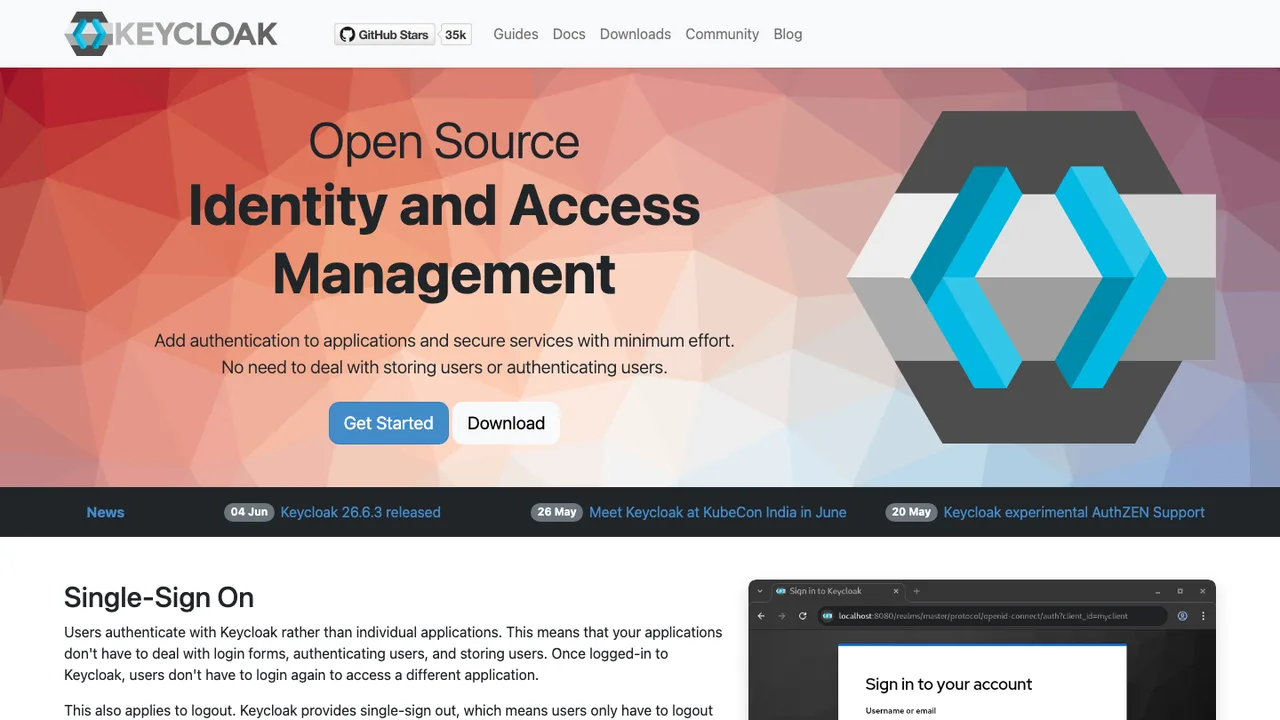Click the paragraph starting 'This also applies to logout'
This screenshot has height=720, width=1280.
[389, 710]
